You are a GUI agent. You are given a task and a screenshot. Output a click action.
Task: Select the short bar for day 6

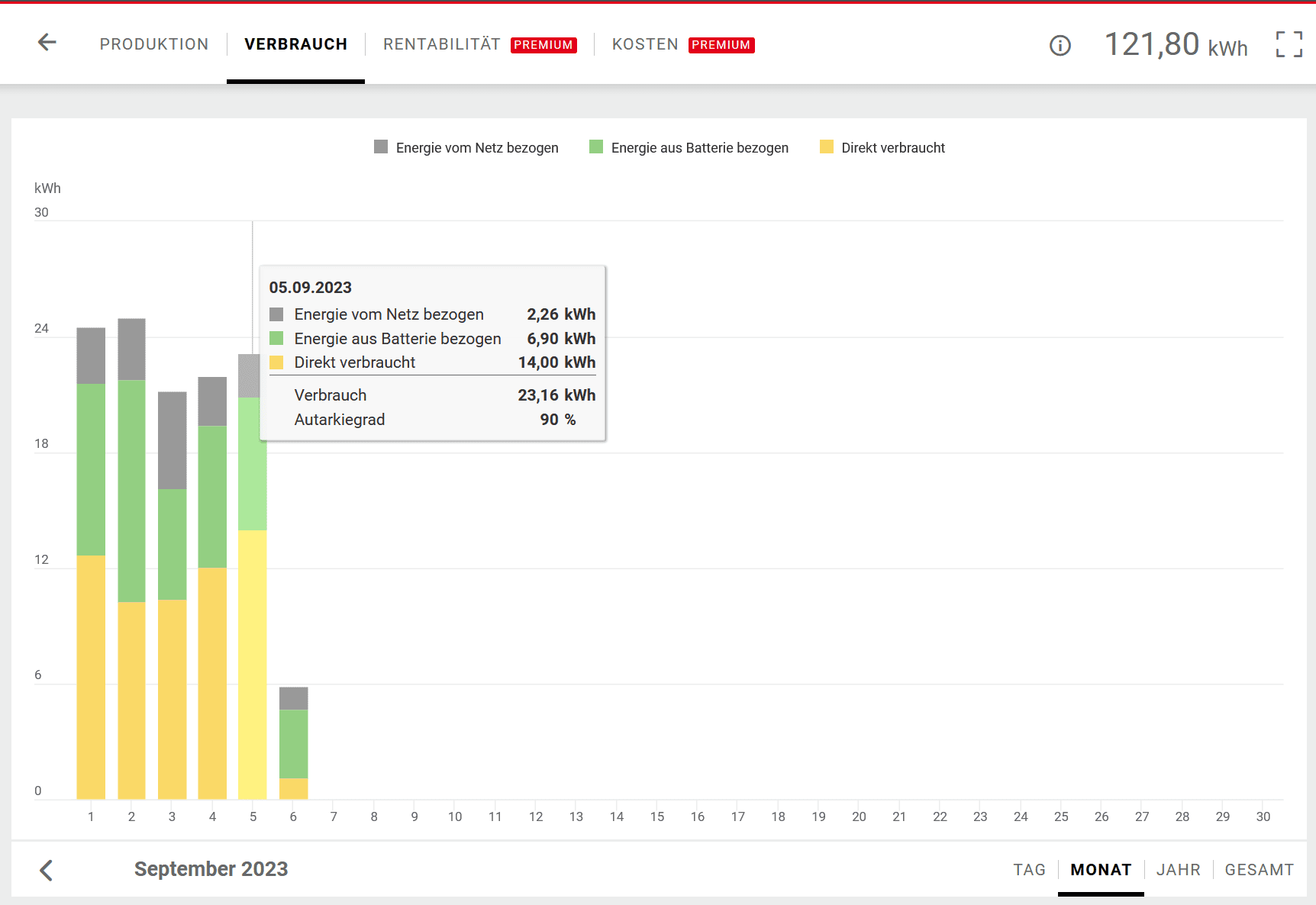click(x=293, y=743)
